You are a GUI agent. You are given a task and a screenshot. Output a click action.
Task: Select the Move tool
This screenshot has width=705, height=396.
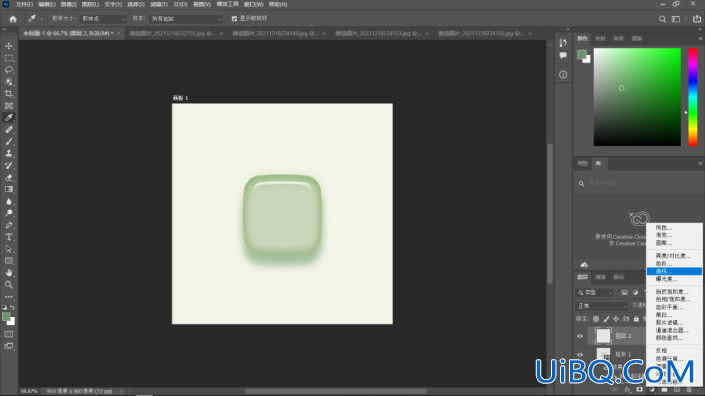click(9, 46)
